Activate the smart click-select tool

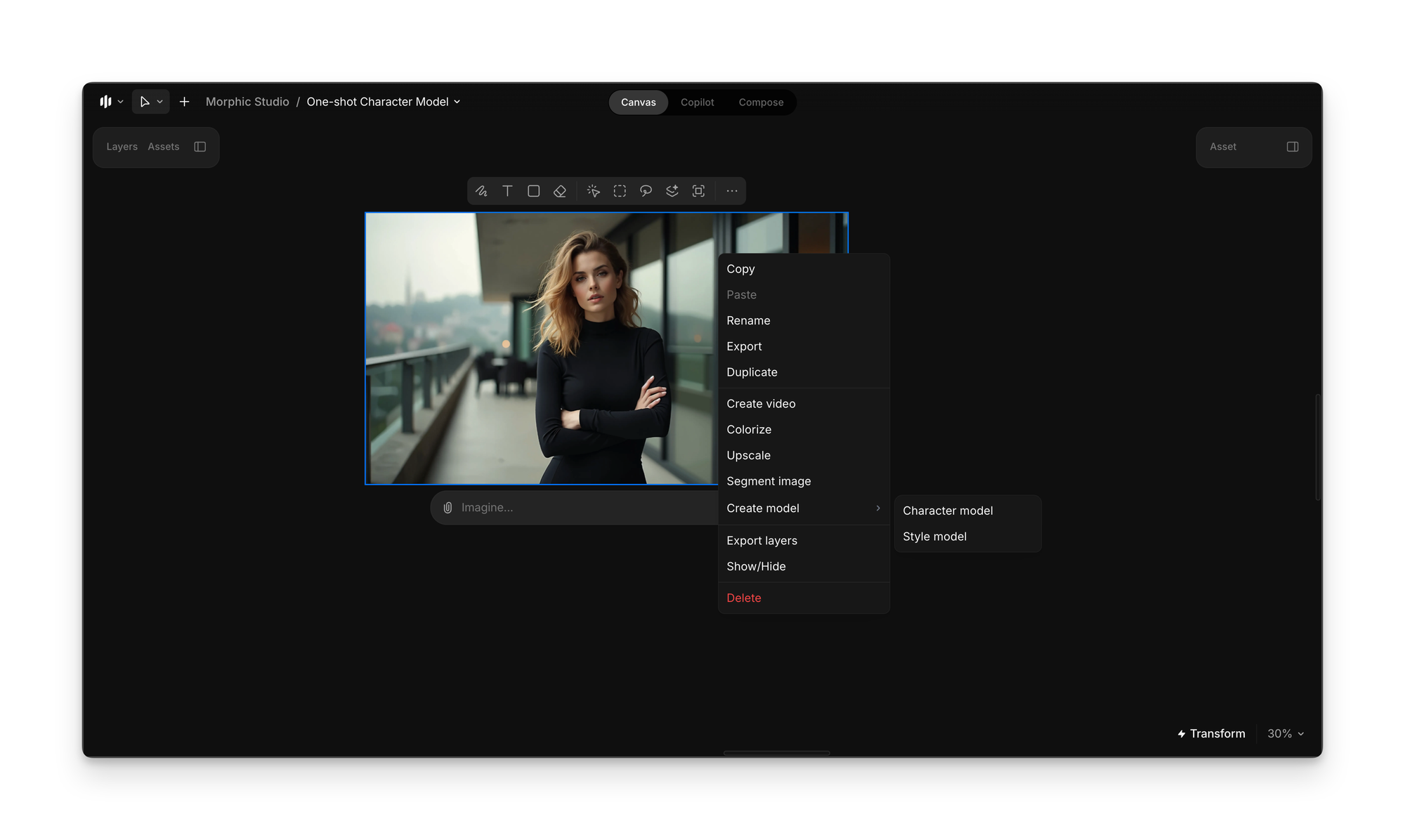[x=593, y=191]
